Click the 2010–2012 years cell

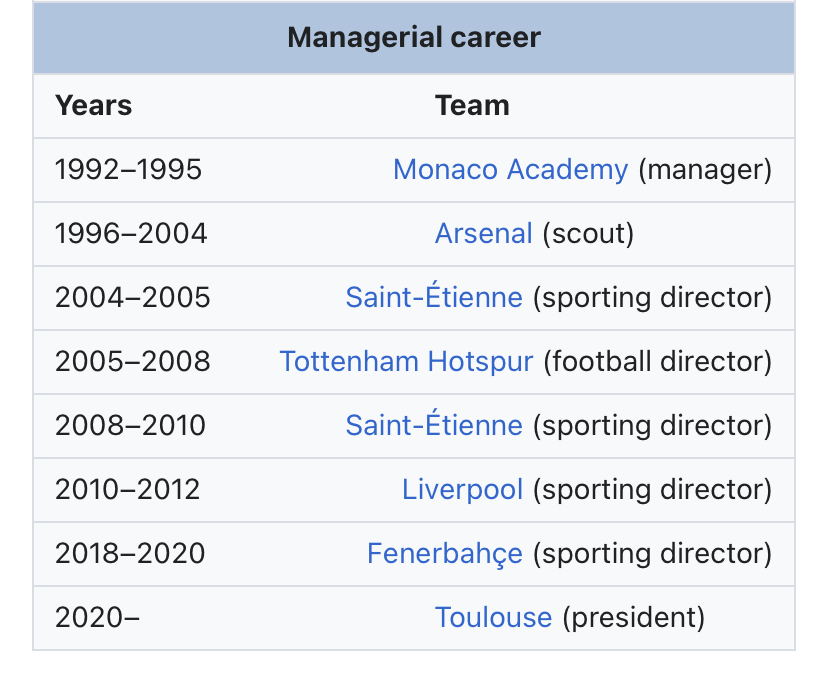click(x=127, y=489)
